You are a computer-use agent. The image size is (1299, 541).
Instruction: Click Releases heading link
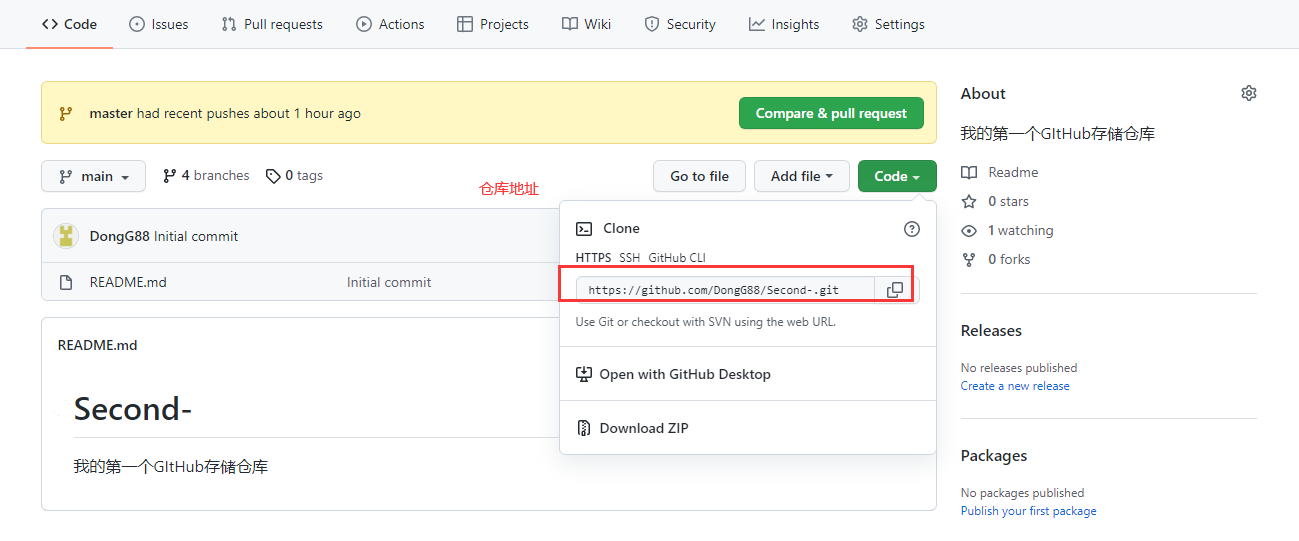tap(991, 330)
